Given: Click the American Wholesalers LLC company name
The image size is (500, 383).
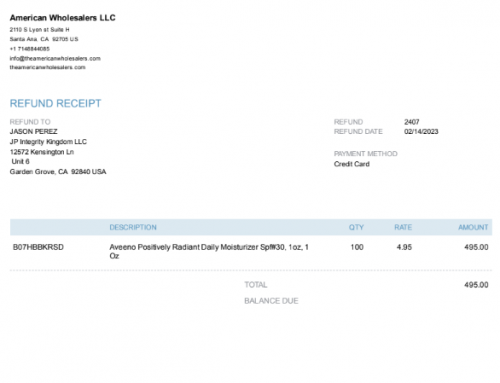Looking at the screenshot, I should click(62, 18).
